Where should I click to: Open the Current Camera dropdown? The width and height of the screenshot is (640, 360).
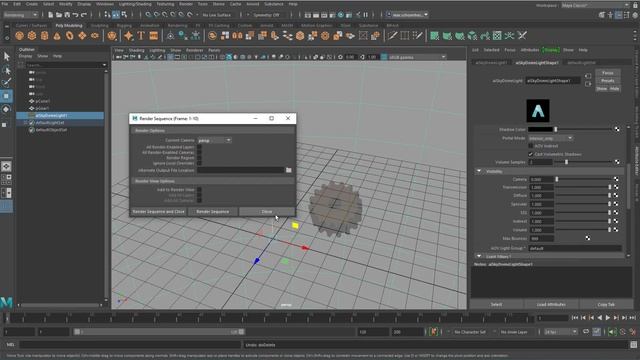pos(214,140)
